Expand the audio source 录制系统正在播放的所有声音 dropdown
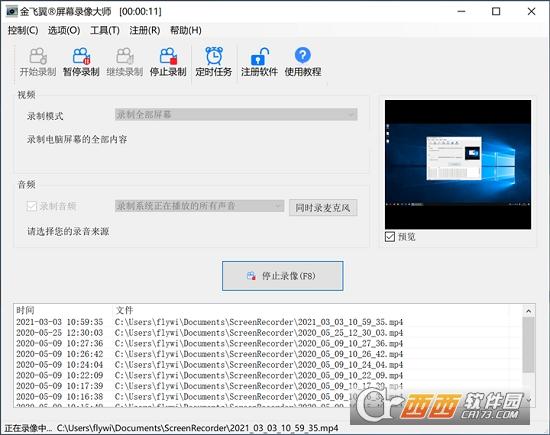This screenshot has height=435, width=550. (199, 206)
